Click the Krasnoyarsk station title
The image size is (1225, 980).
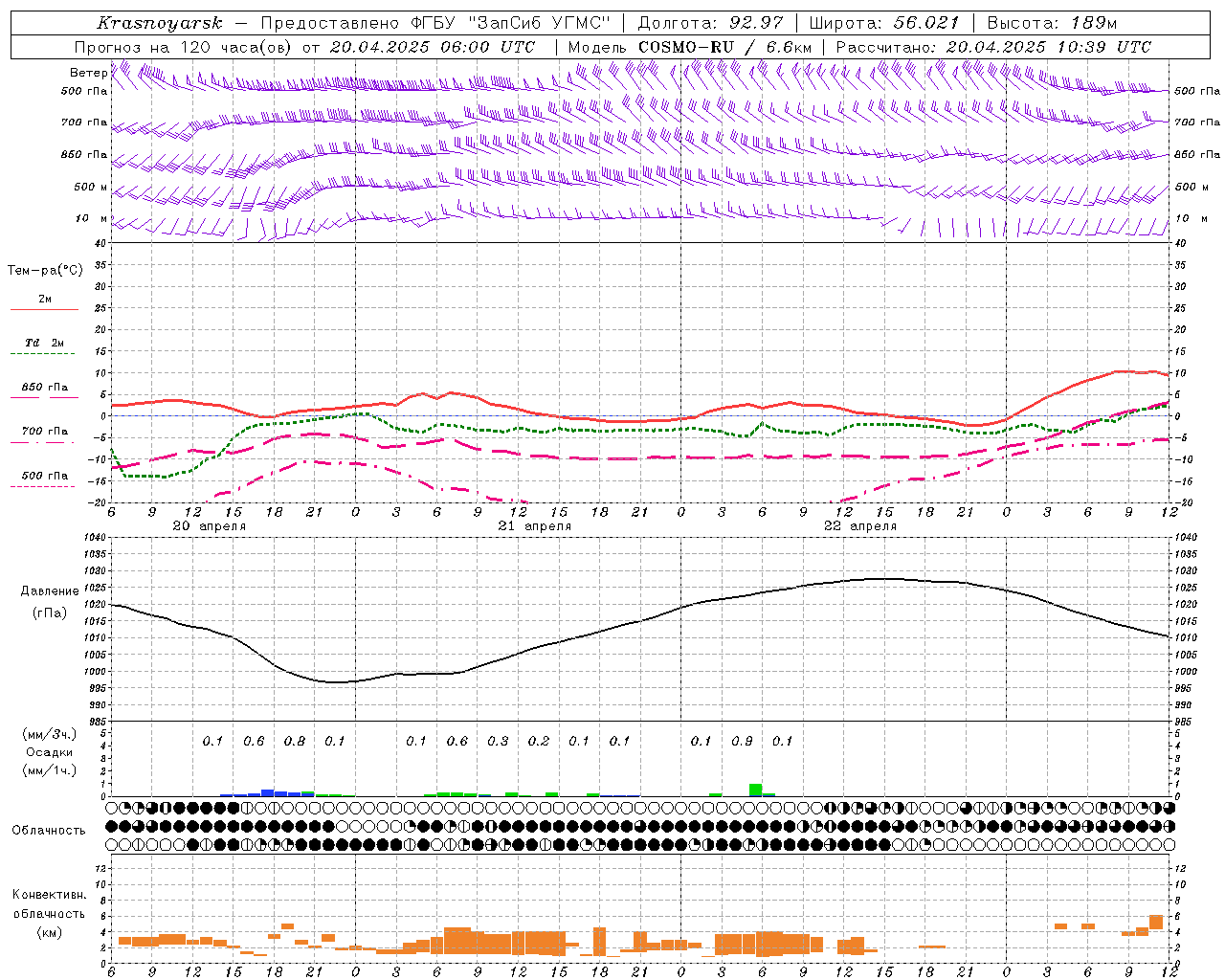(x=160, y=23)
